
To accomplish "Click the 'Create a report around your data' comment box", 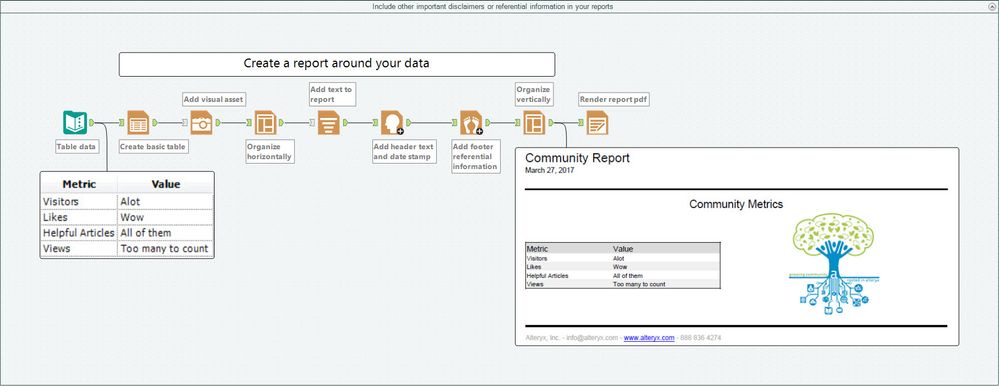I will (337, 64).
